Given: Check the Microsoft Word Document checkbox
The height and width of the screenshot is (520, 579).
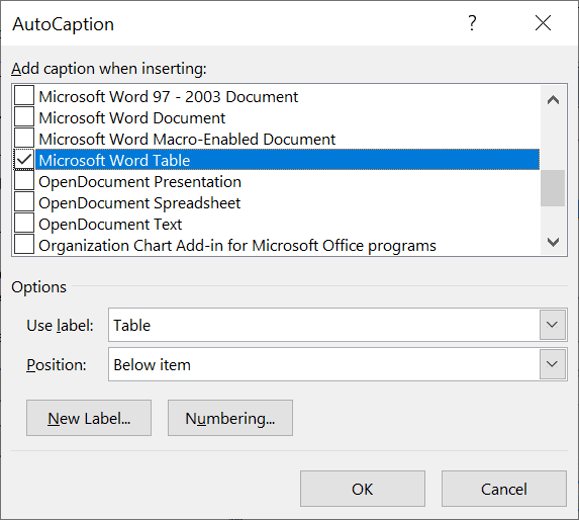Looking at the screenshot, I should point(24,117).
